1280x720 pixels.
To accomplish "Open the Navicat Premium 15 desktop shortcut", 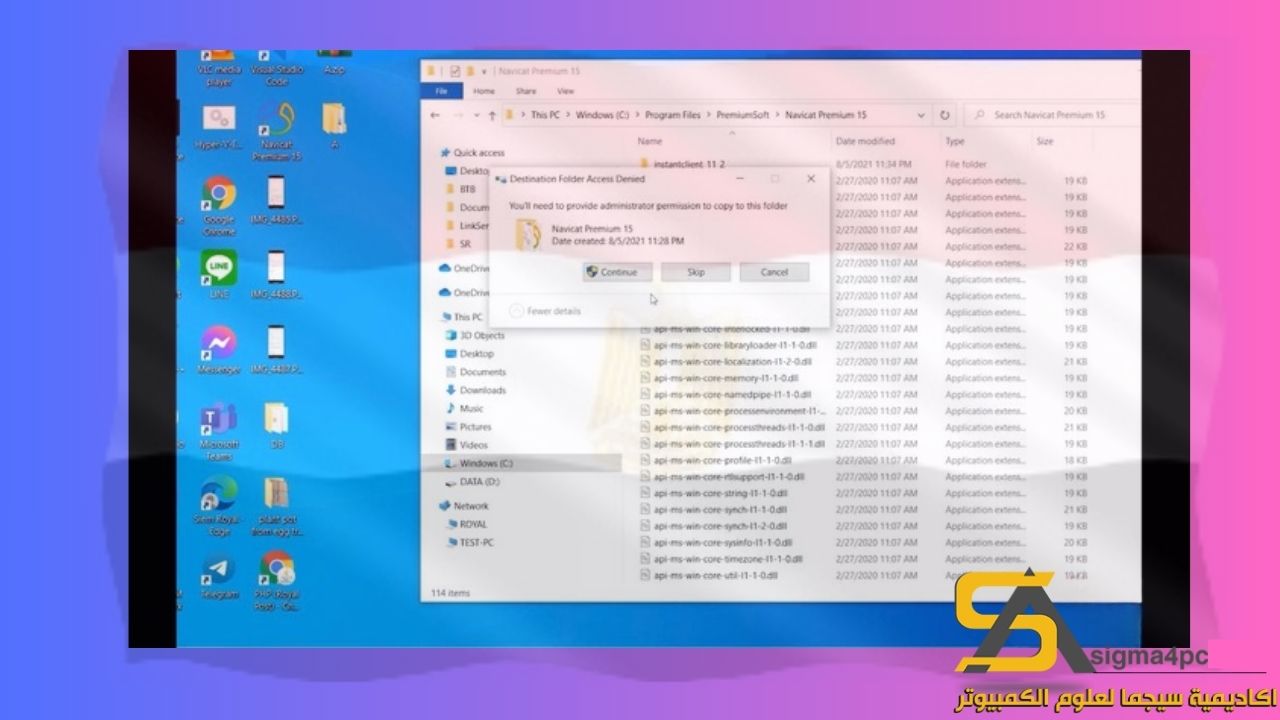I will pos(277,130).
